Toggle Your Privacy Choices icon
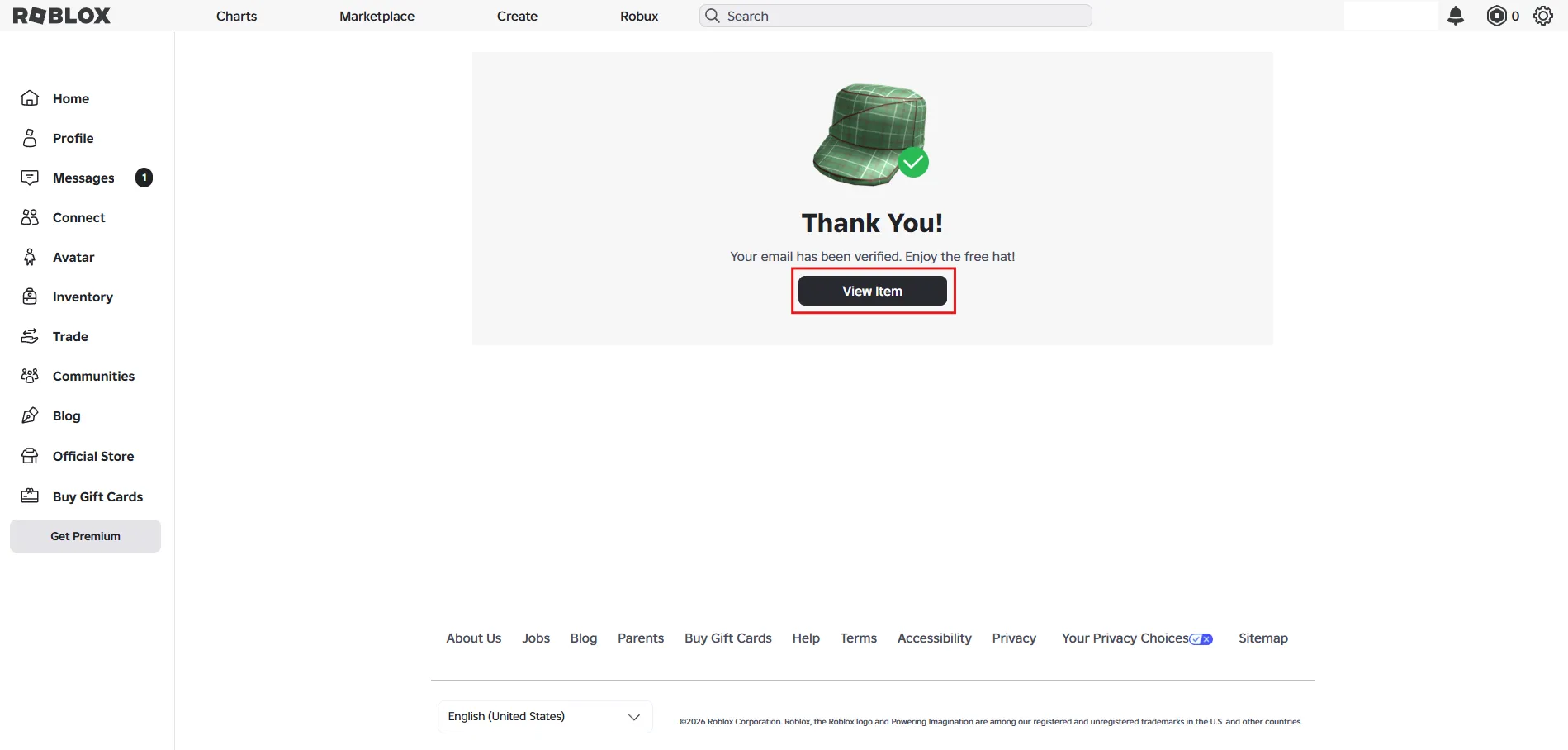Screen dimensions: 1568x750 [1201, 639]
